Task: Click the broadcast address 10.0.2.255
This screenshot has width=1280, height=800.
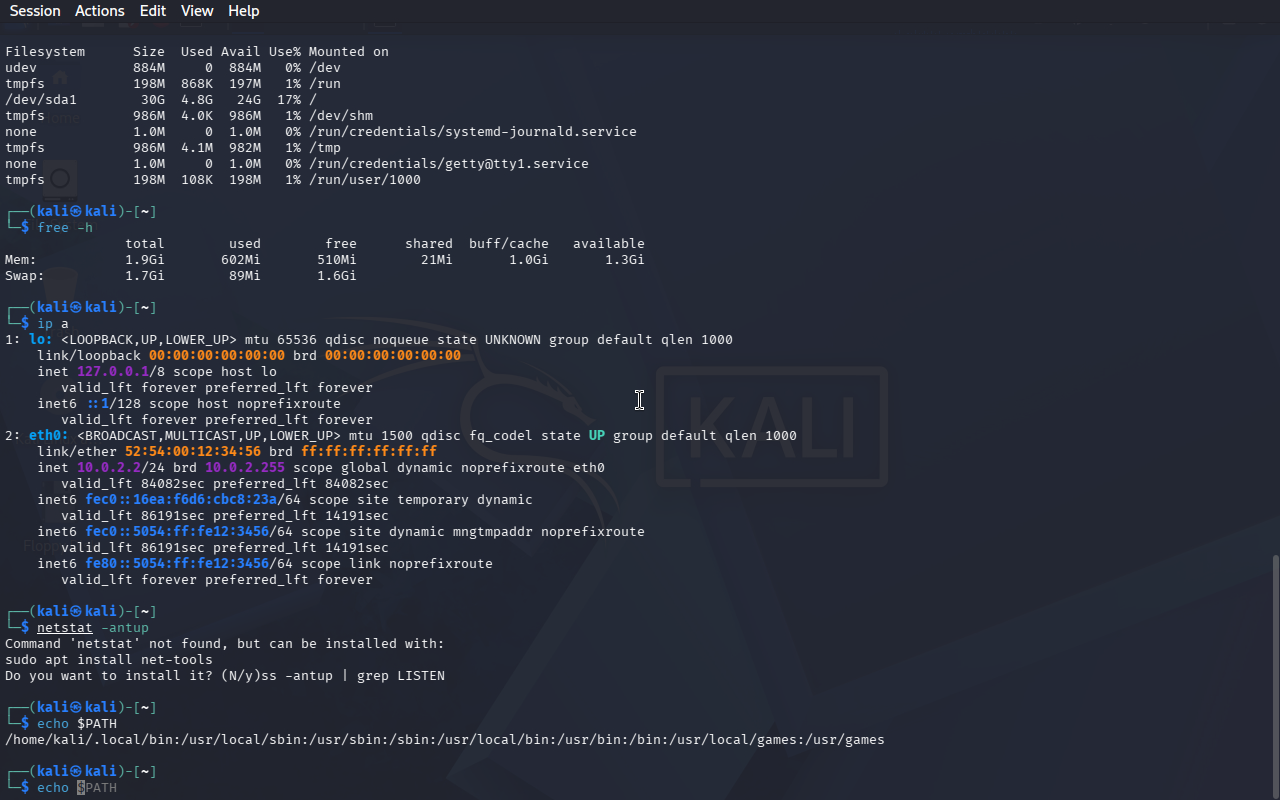Action: [244, 468]
